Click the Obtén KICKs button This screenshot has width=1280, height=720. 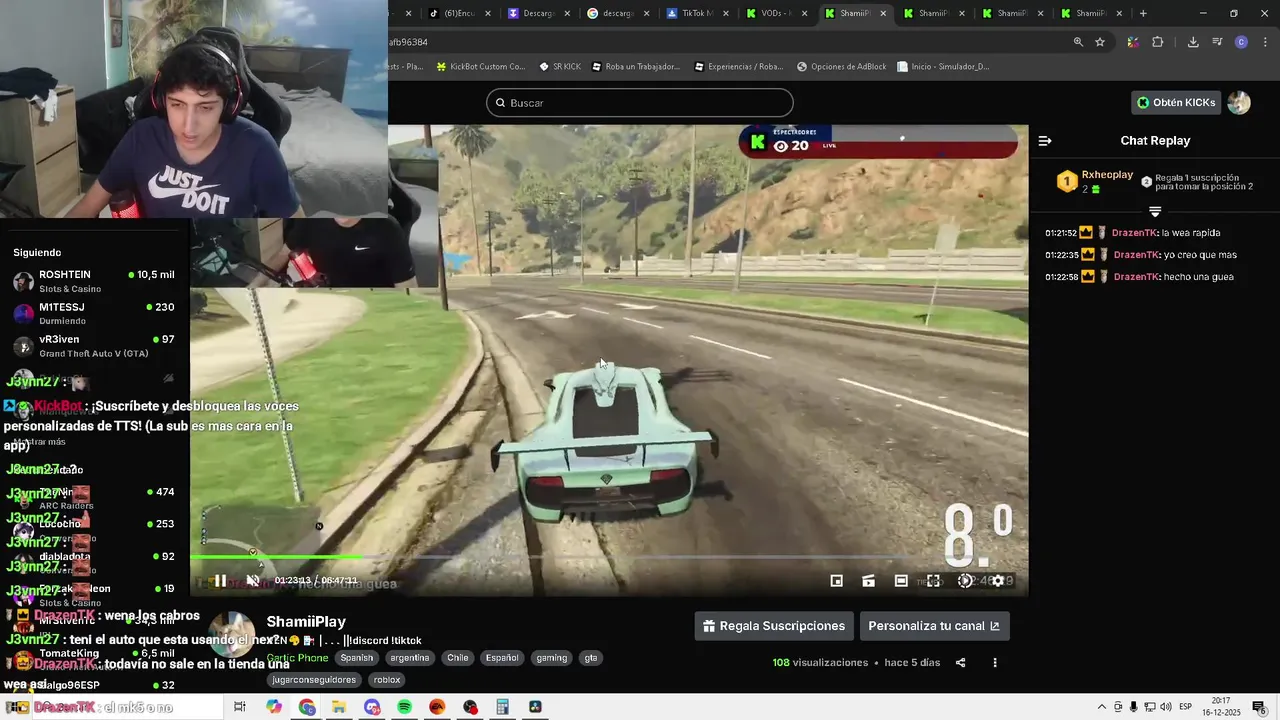coord(1176,102)
